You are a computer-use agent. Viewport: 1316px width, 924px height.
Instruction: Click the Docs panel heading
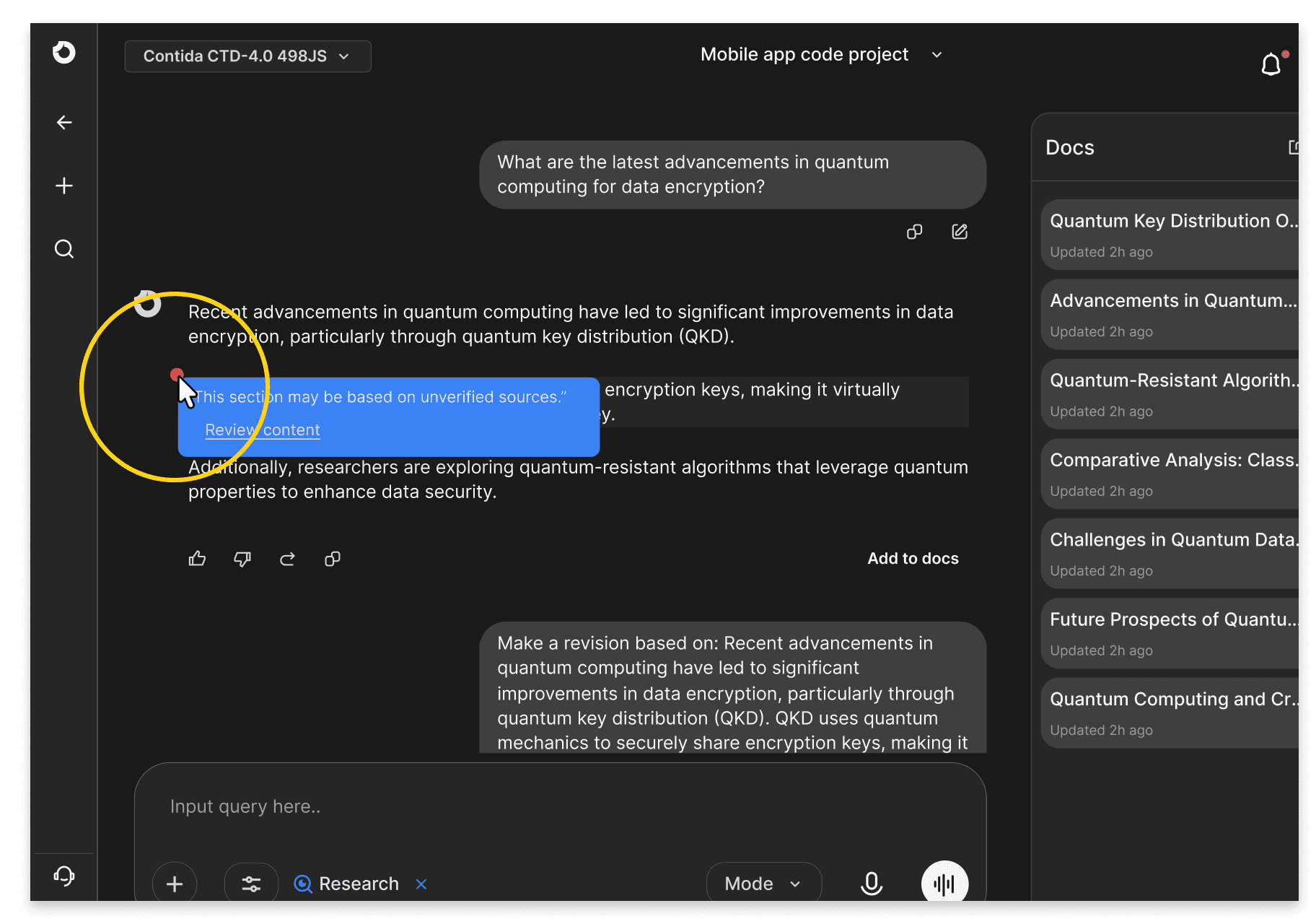point(1070,148)
